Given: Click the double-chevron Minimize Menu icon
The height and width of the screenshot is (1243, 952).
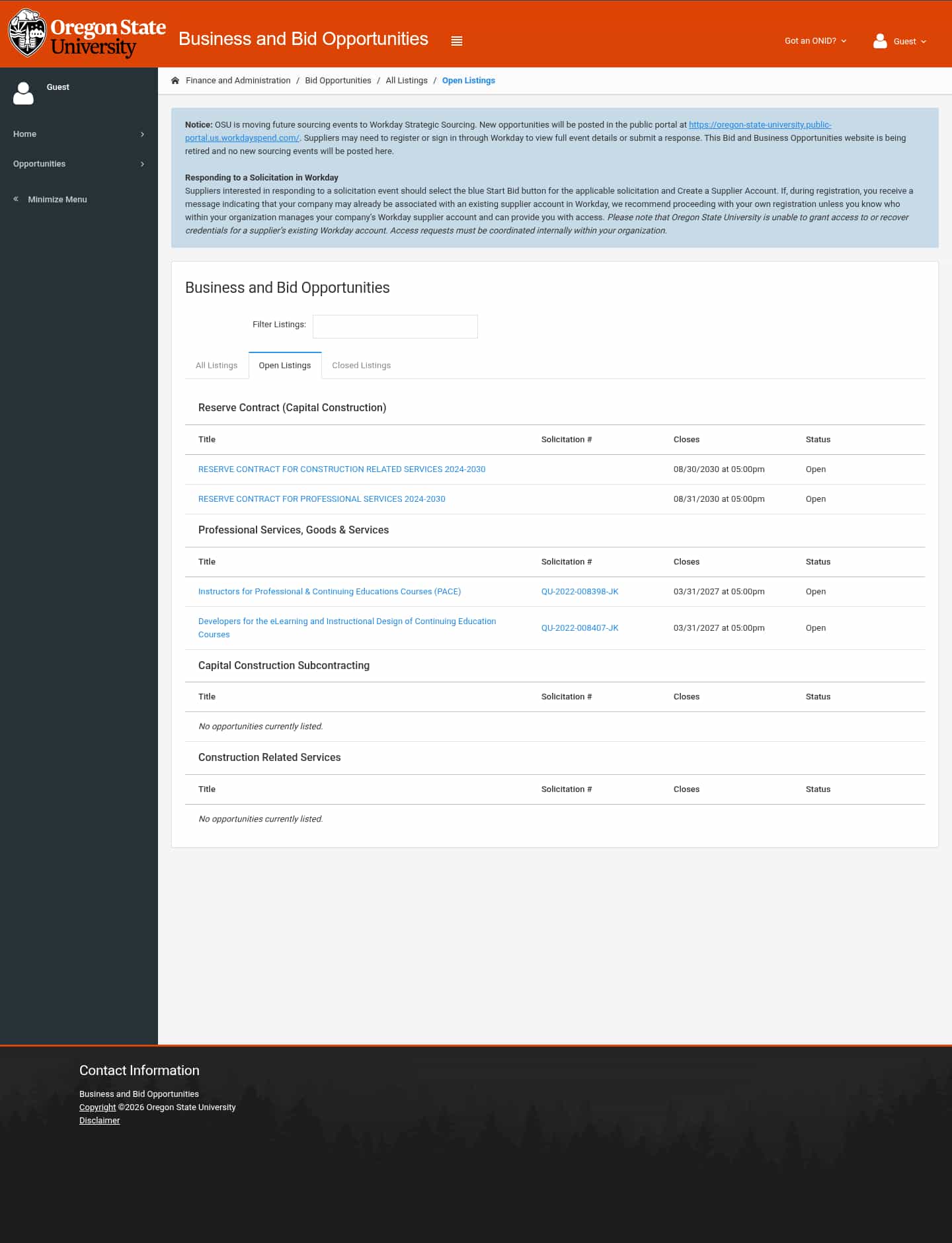Looking at the screenshot, I should [x=16, y=199].
